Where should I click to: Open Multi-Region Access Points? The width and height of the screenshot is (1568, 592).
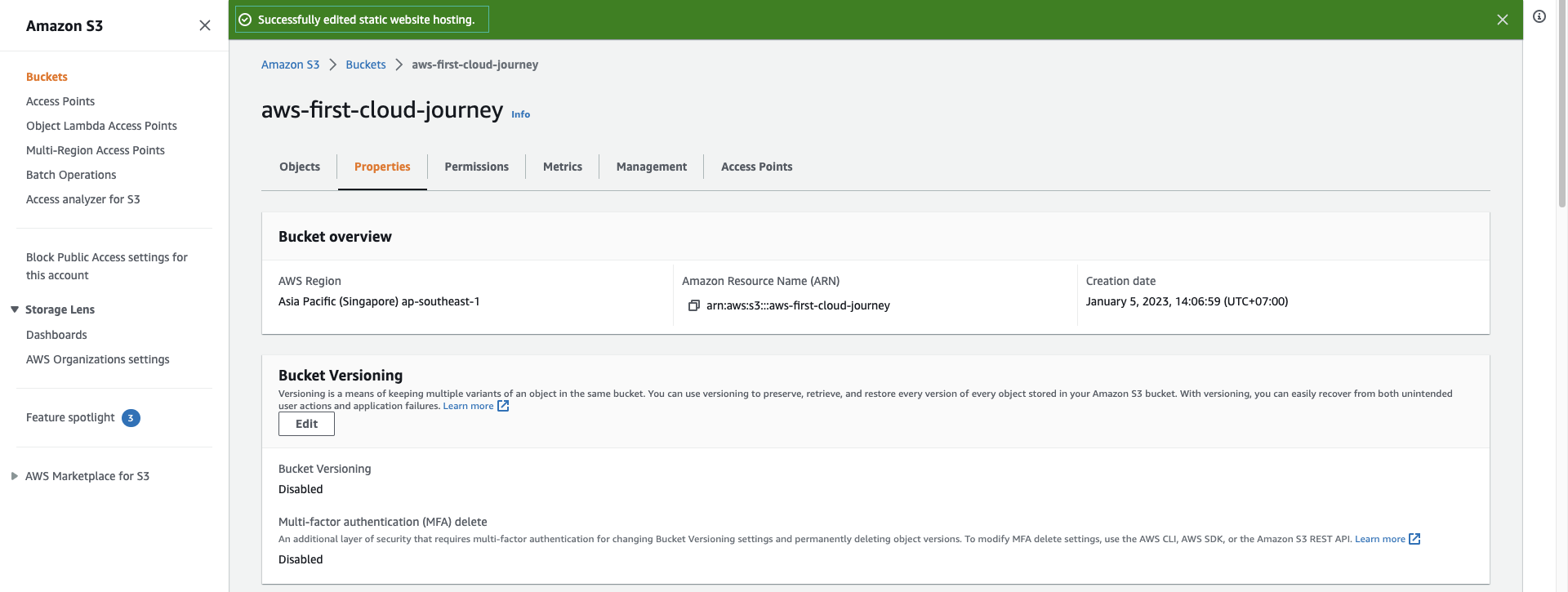pos(96,150)
